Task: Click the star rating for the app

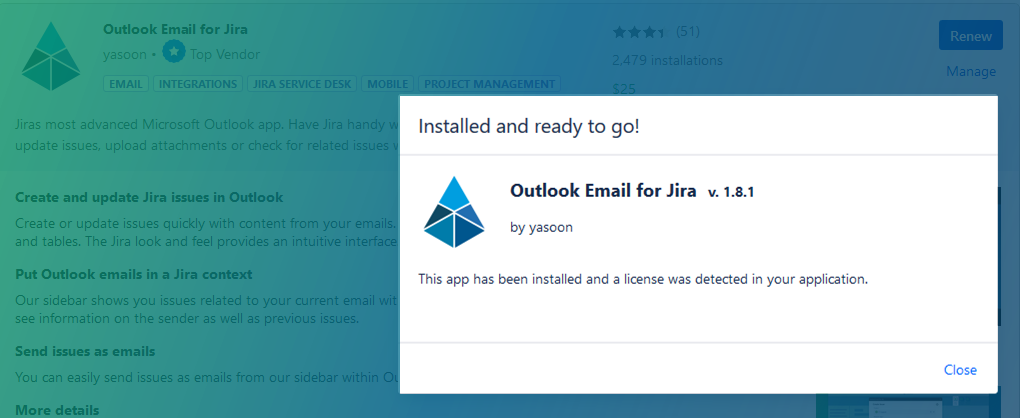Action: (x=640, y=32)
